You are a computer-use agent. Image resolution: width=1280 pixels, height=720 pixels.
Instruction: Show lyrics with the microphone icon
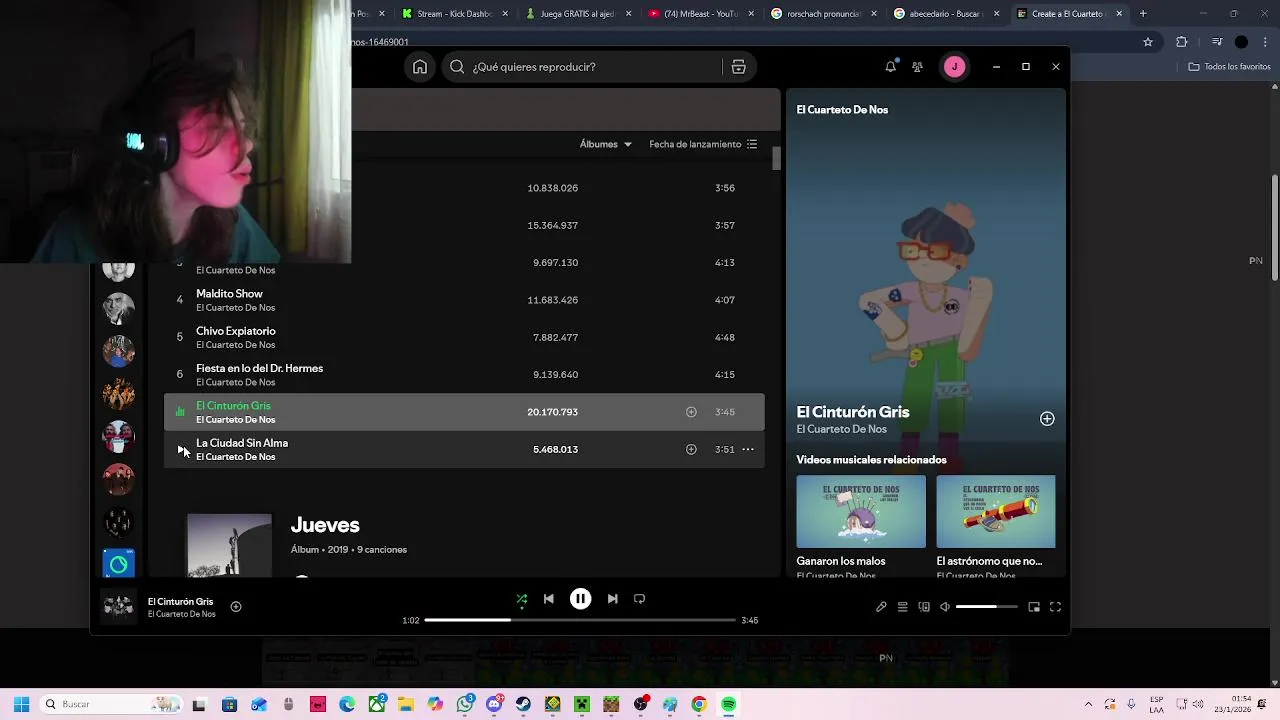coord(881,607)
